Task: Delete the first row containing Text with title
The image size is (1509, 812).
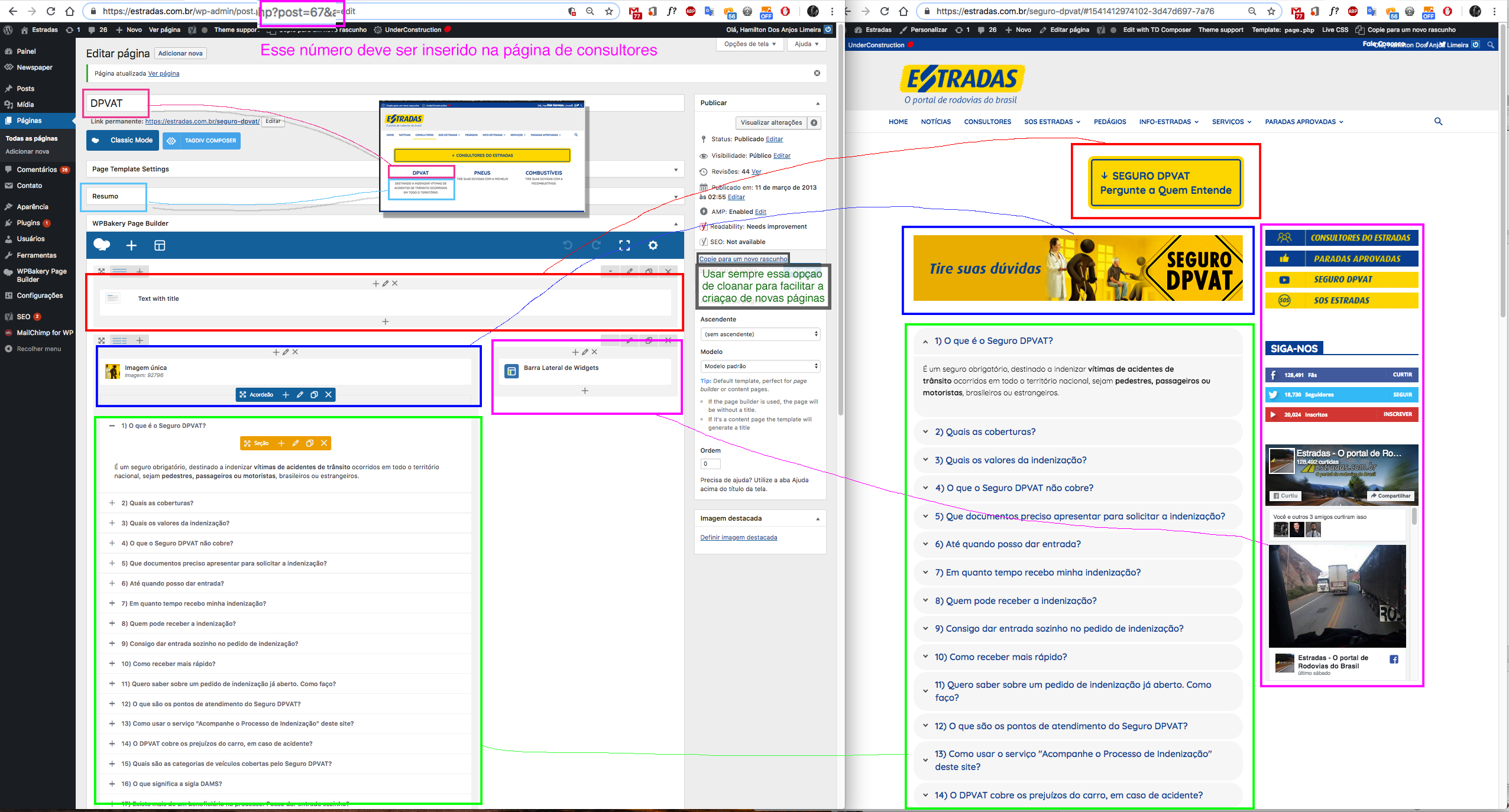Action: point(668,271)
